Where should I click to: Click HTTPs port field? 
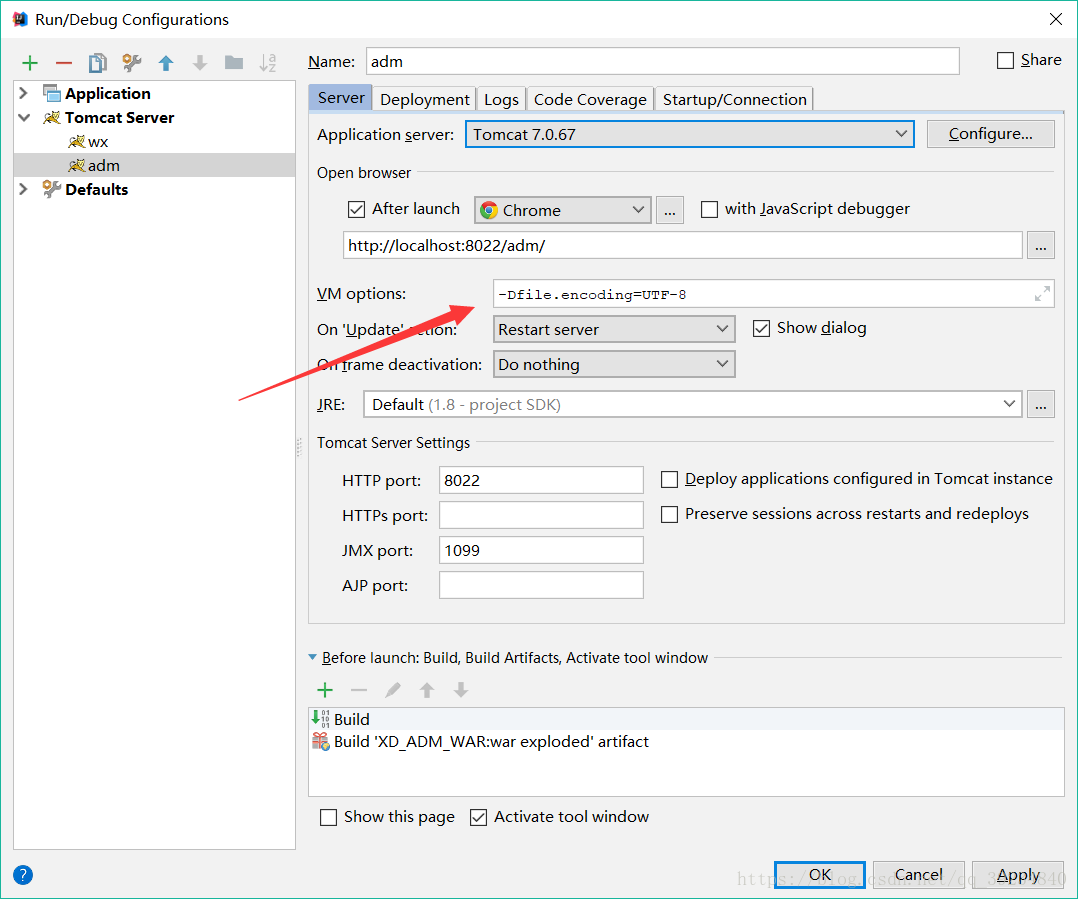tap(541, 515)
